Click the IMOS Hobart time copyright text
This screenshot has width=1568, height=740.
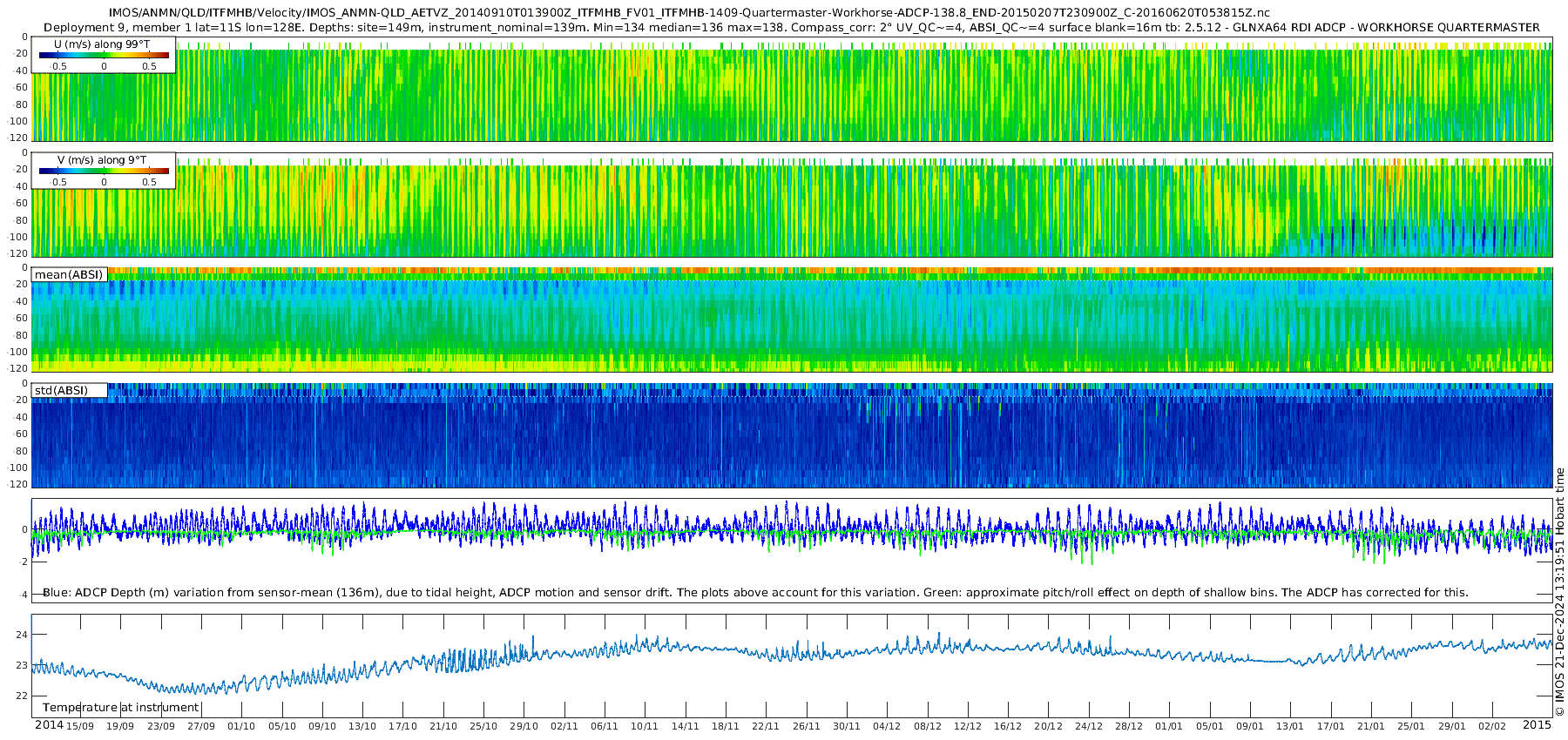[x=1559, y=592]
